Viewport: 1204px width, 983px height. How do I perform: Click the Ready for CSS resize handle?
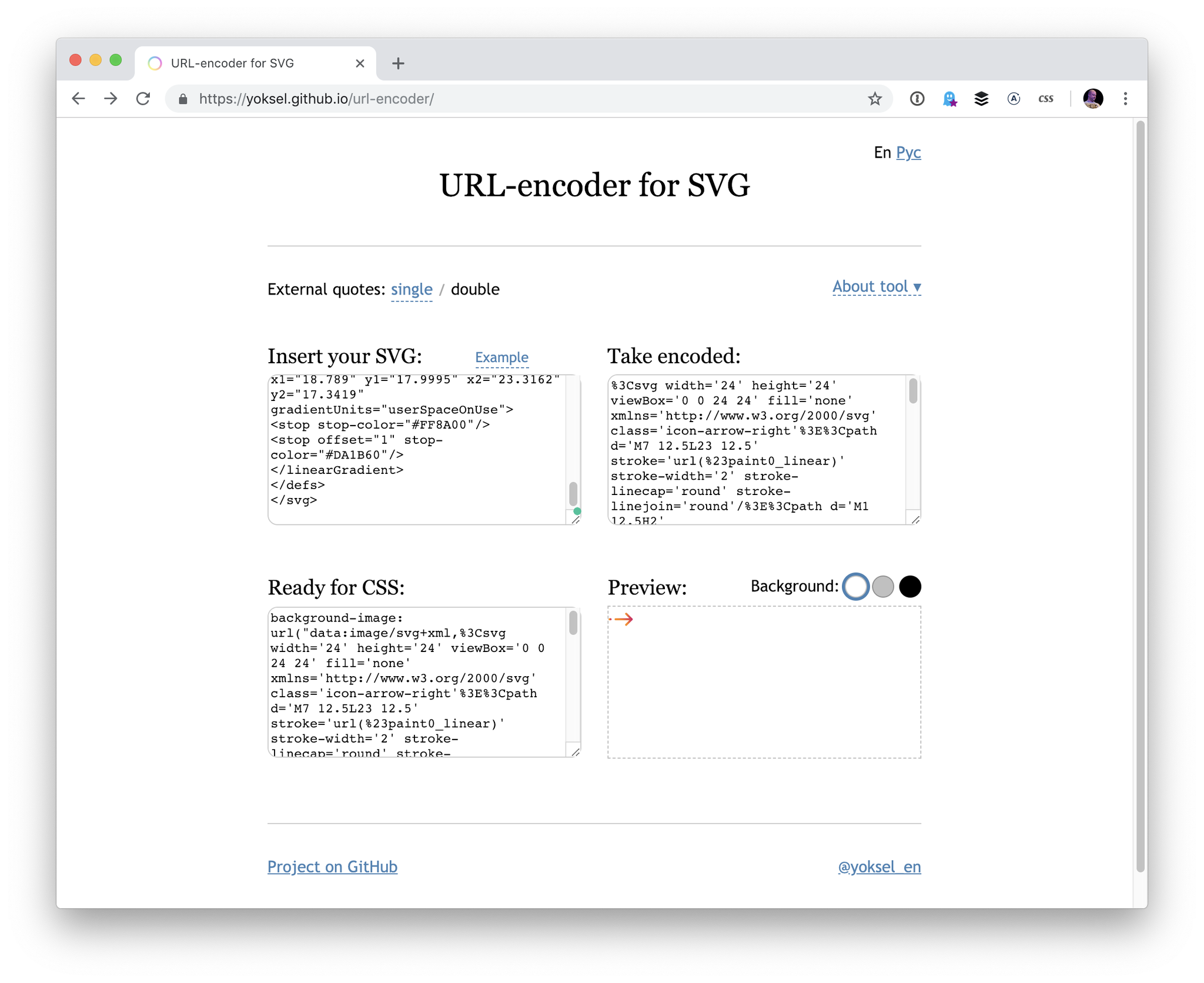pyautogui.click(x=576, y=751)
